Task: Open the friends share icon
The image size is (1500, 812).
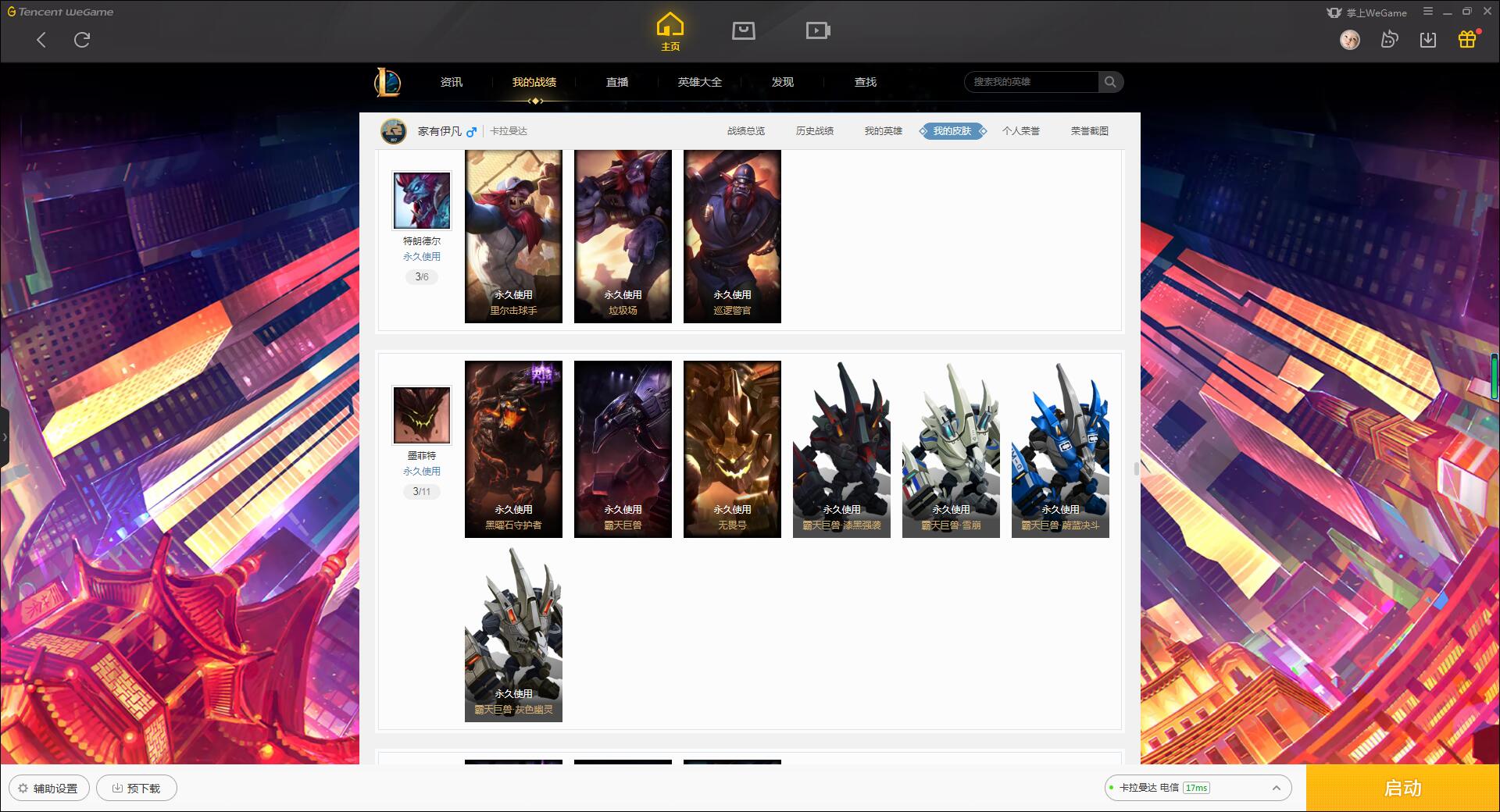Action: pos(1389,39)
